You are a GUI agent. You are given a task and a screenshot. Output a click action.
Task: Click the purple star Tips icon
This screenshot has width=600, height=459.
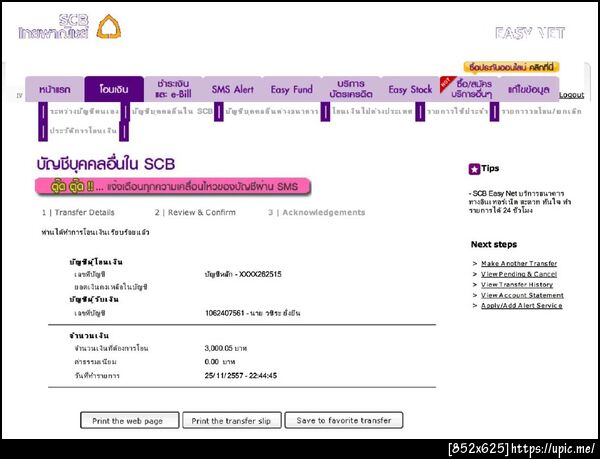[474, 169]
